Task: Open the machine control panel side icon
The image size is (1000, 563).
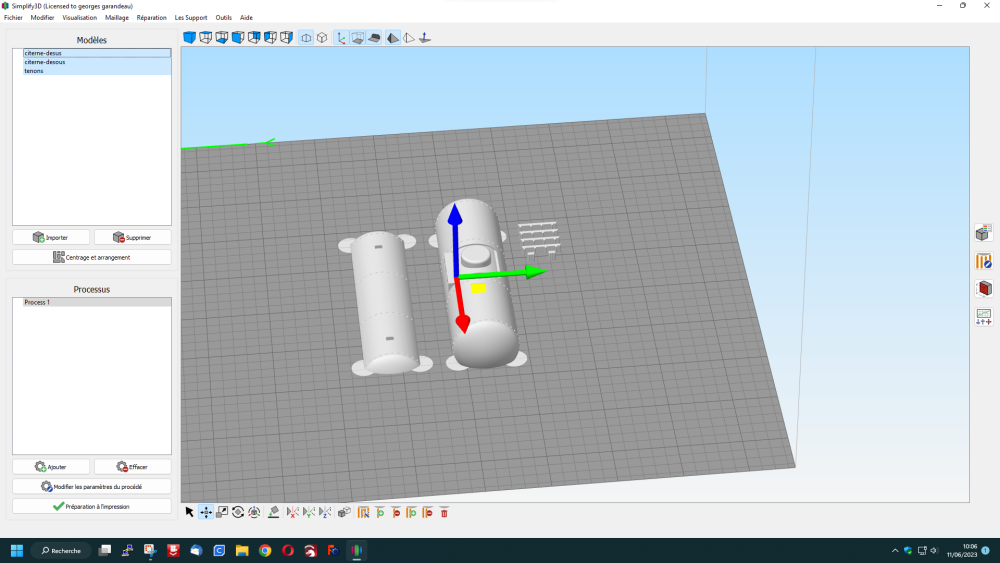Action: click(x=983, y=317)
